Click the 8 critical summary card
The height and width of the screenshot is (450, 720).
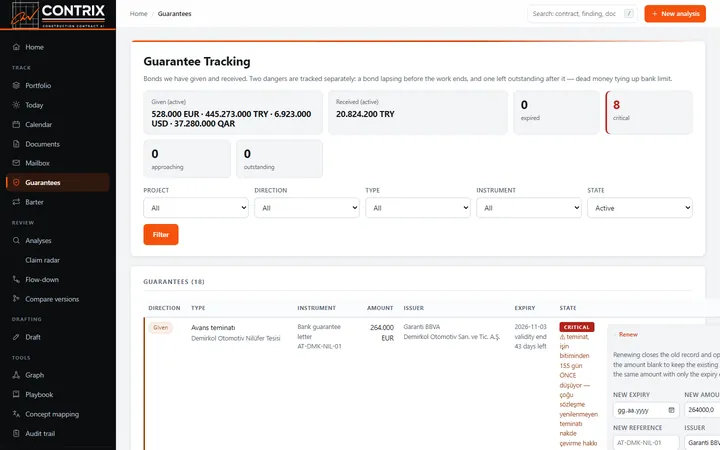coord(649,112)
